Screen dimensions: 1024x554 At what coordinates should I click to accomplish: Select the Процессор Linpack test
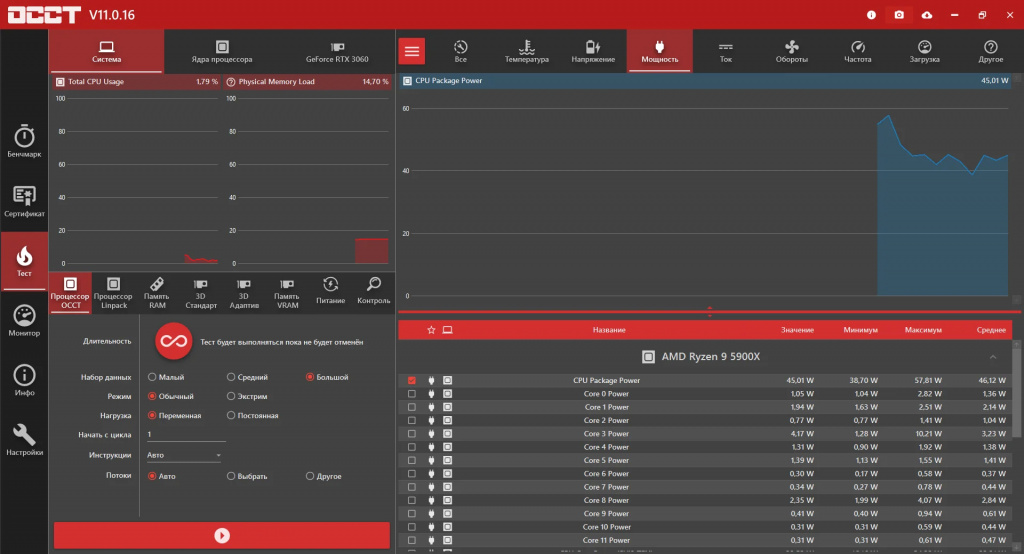tap(113, 292)
